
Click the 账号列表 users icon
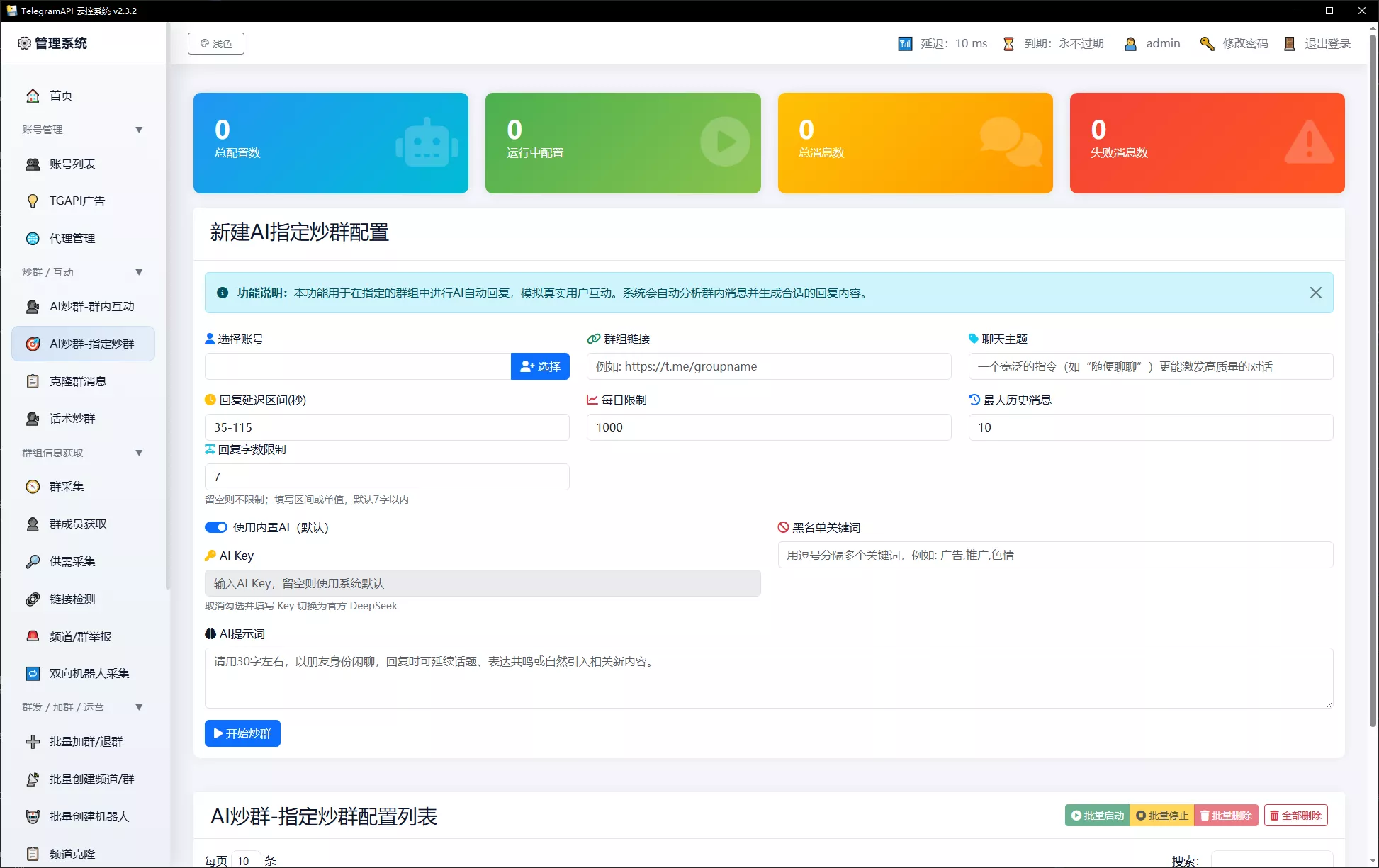pos(33,164)
